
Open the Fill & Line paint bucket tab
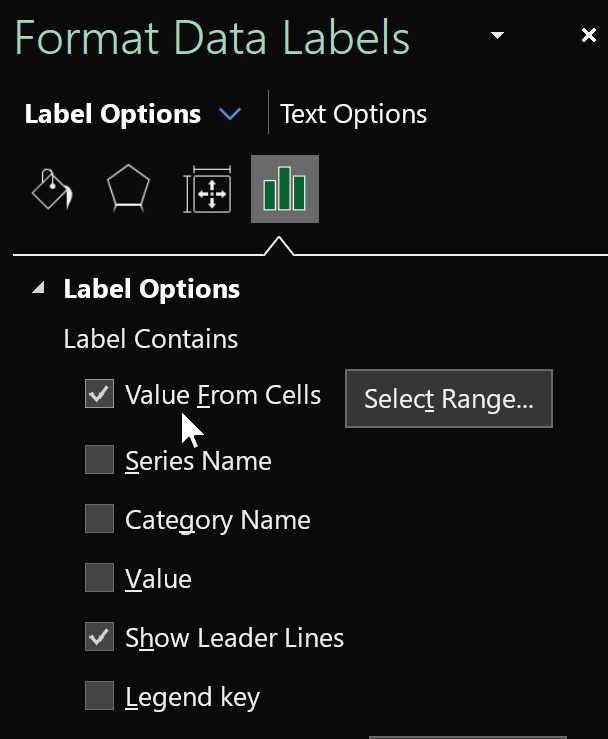point(52,189)
